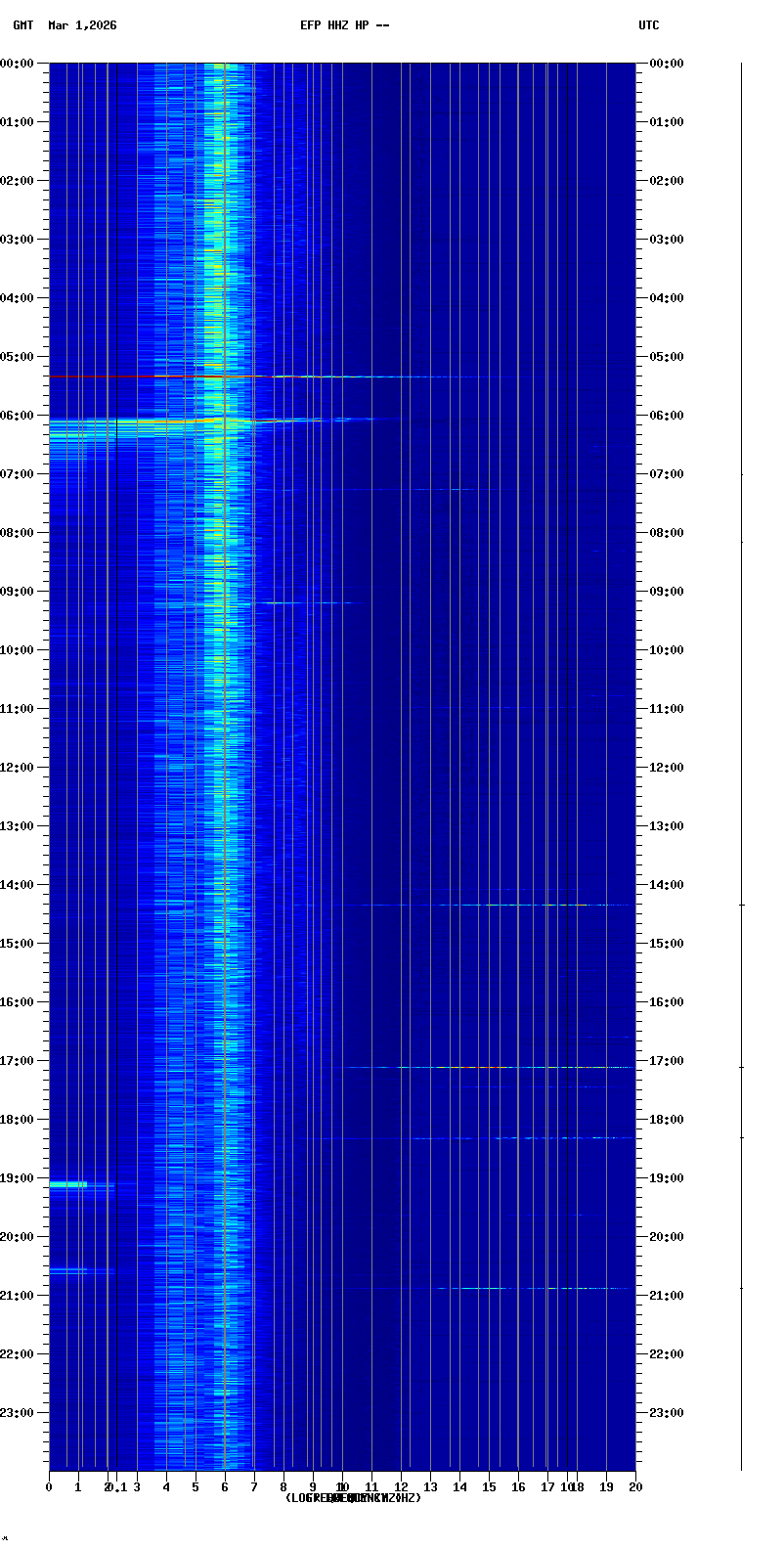Click the low-frequency burst near 20:35
The image size is (784, 1549).
pos(68,1270)
